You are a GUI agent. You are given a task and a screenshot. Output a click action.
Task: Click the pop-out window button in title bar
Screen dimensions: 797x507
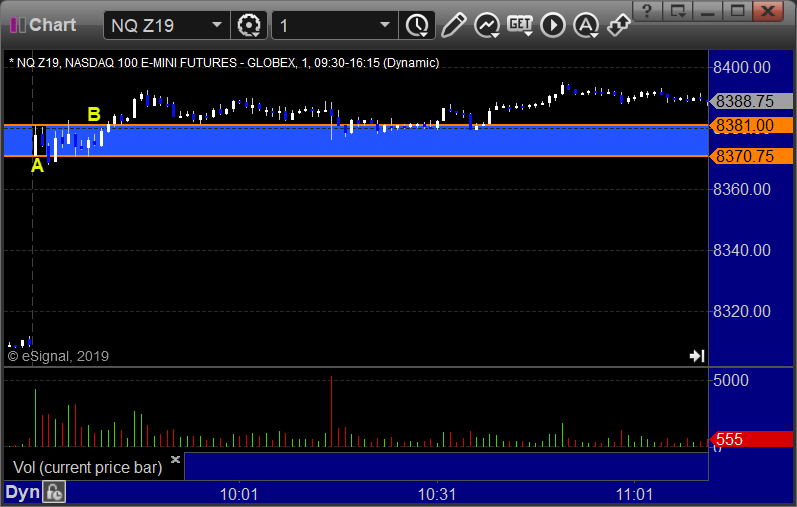tap(678, 11)
